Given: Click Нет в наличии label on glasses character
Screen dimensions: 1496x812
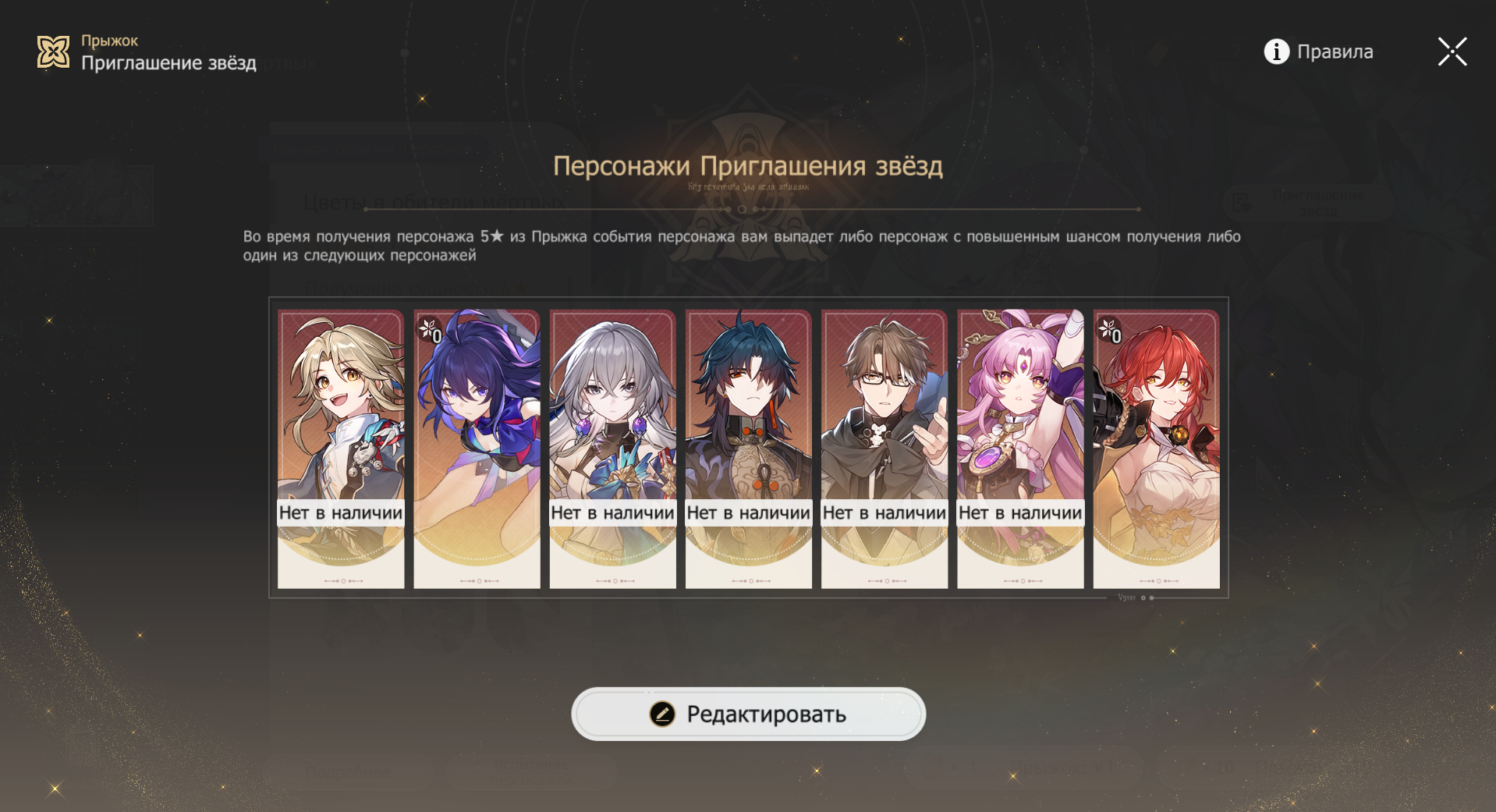Looking at the screenshot, I should tap(884, 512).
